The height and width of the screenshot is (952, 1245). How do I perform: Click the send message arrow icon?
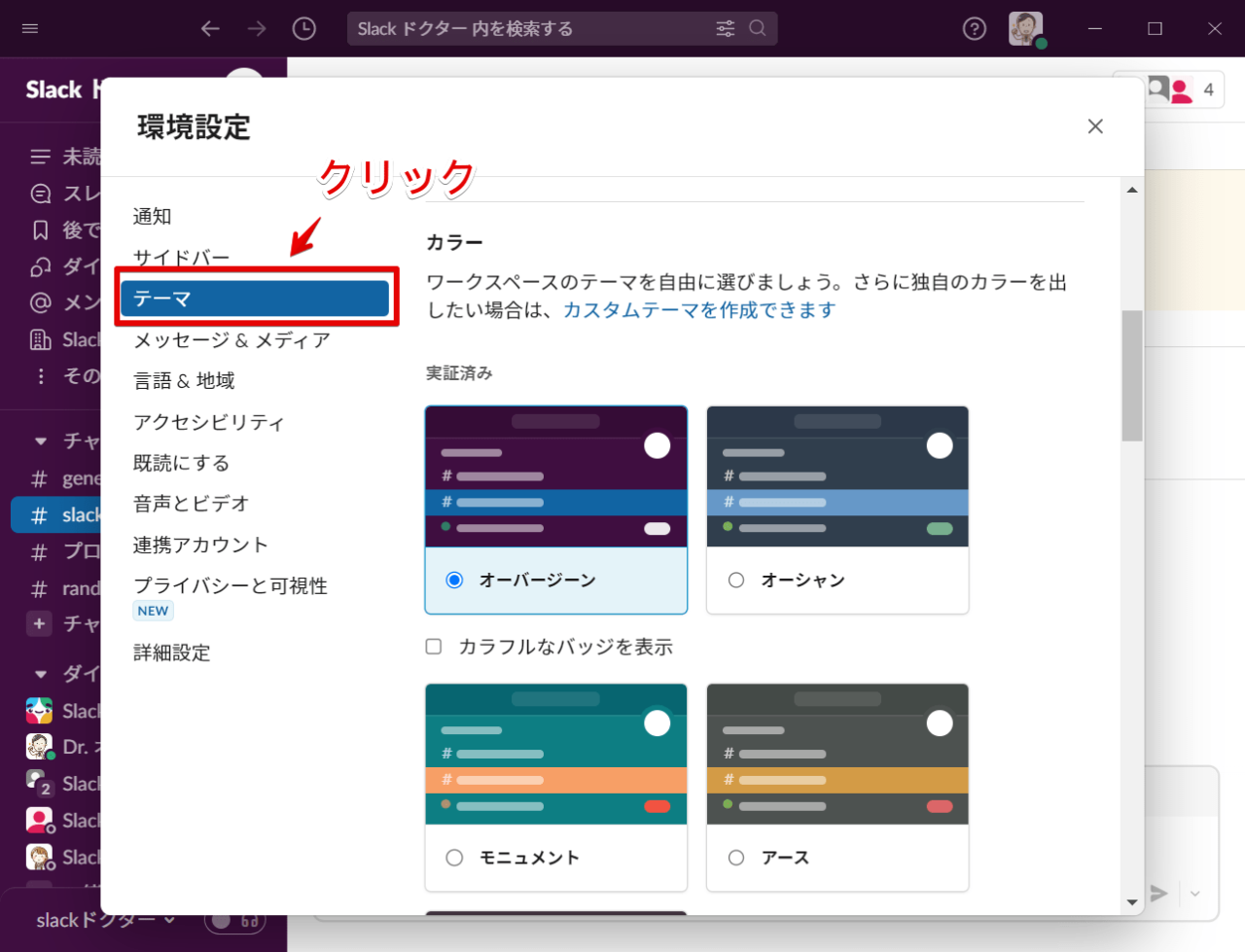1158,894
